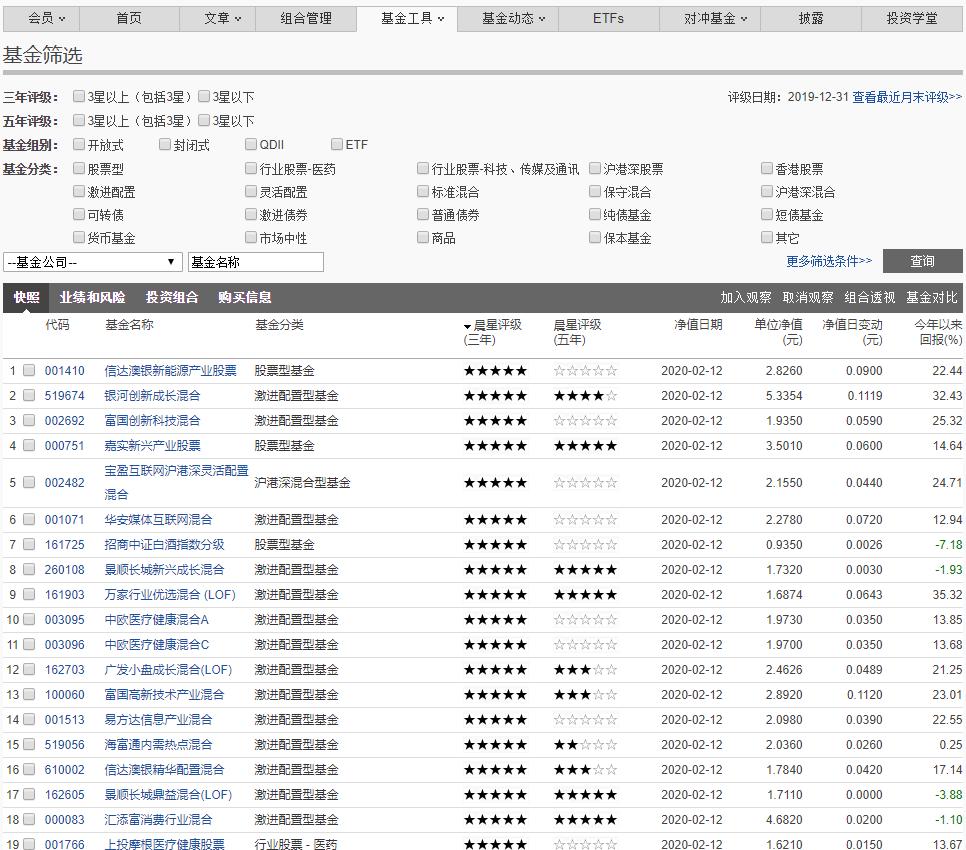966x850 pixels.
Task: Tick the 货币基金 checkbox
Action: coord(79,237)
